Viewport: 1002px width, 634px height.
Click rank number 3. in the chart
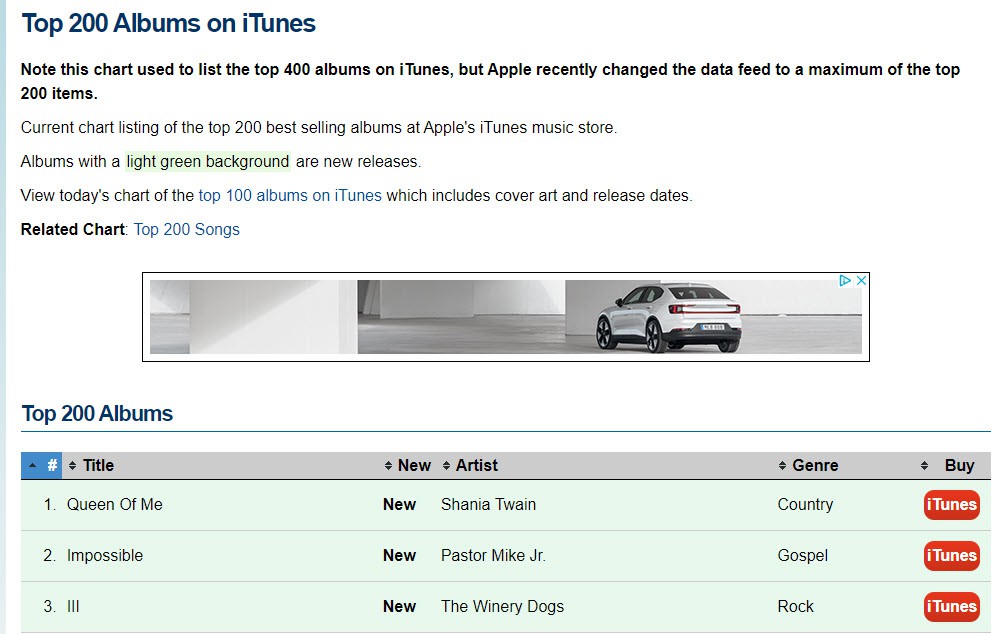50,607
